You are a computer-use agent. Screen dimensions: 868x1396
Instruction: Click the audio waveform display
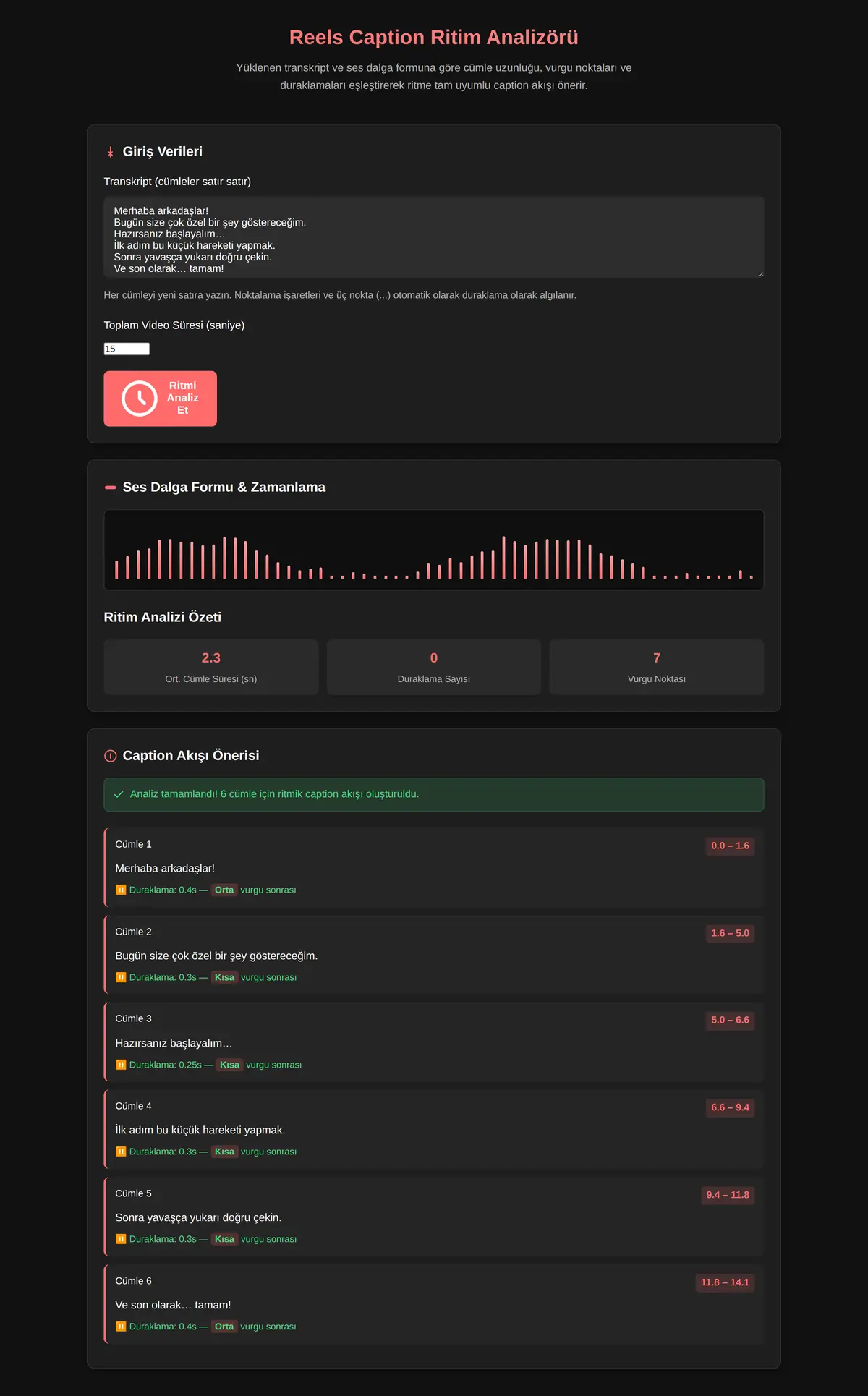pyautogui.click(x=434, y=550)
